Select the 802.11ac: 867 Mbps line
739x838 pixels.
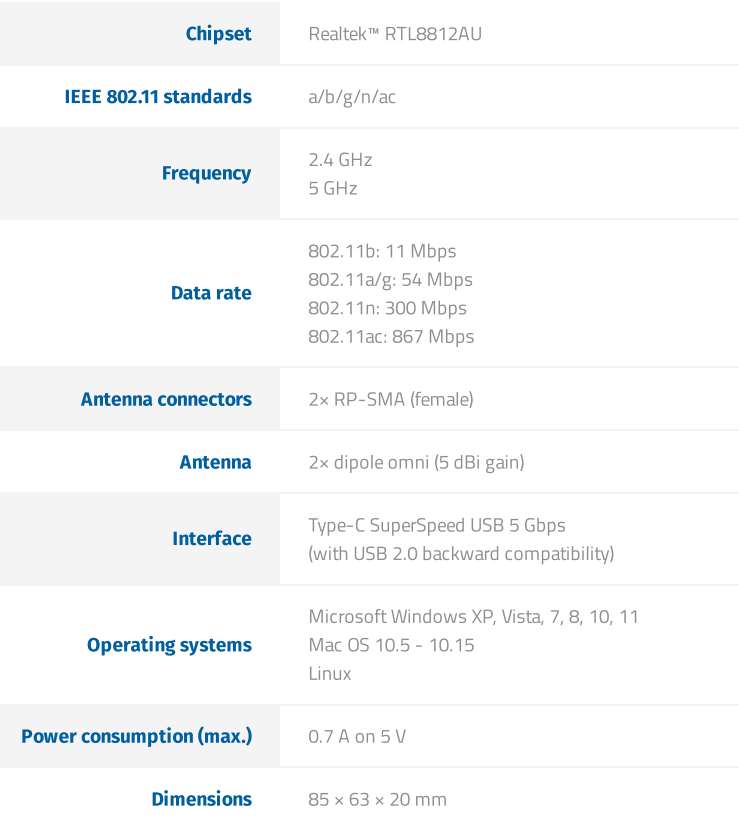point(391,337)
